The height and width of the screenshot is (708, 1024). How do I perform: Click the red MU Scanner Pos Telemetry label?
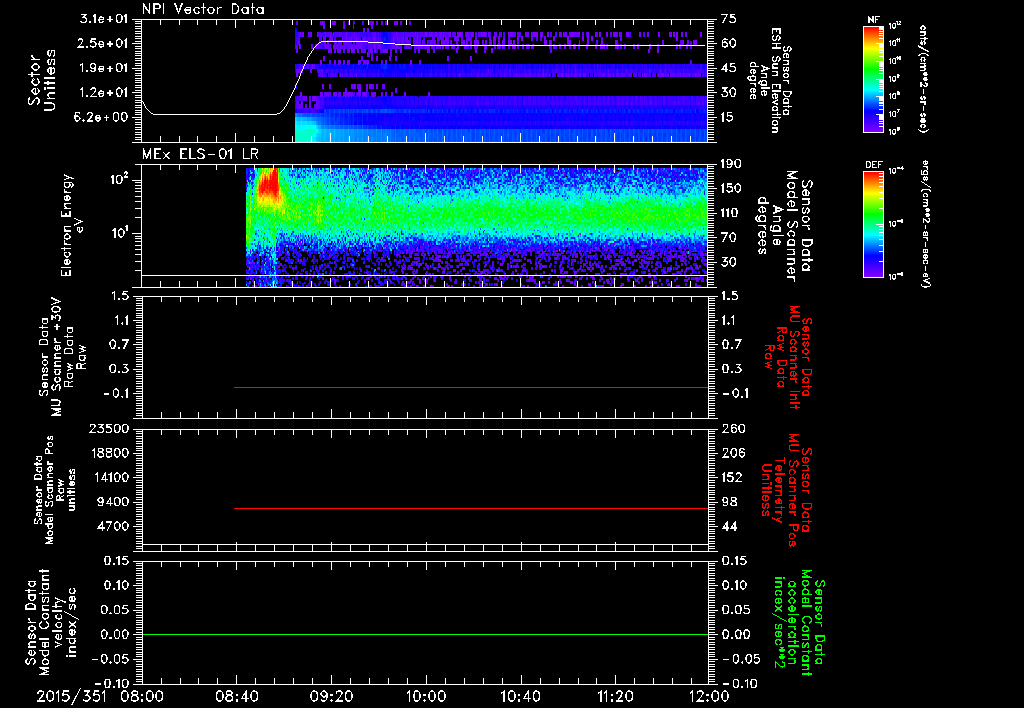[x=787, y=490]
